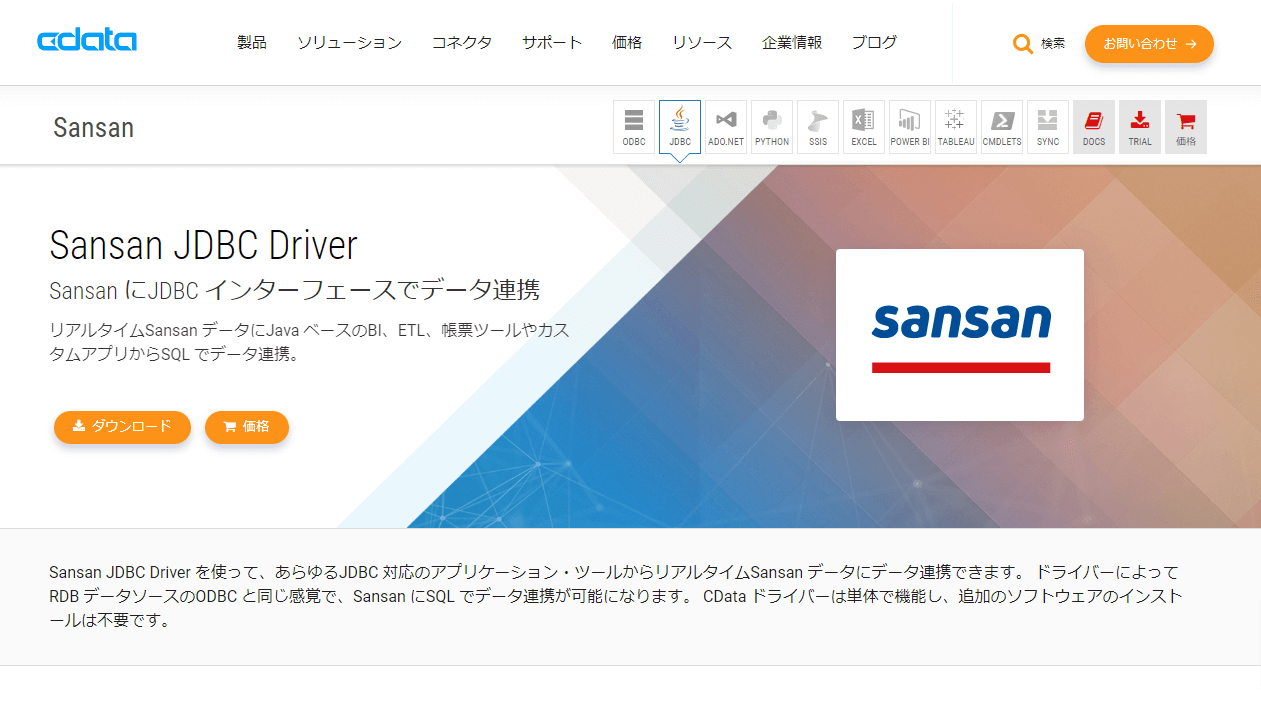The image size is (1261, 708).
Task: Click the お問い合わせ button
Action: (x=1149, y=44)
